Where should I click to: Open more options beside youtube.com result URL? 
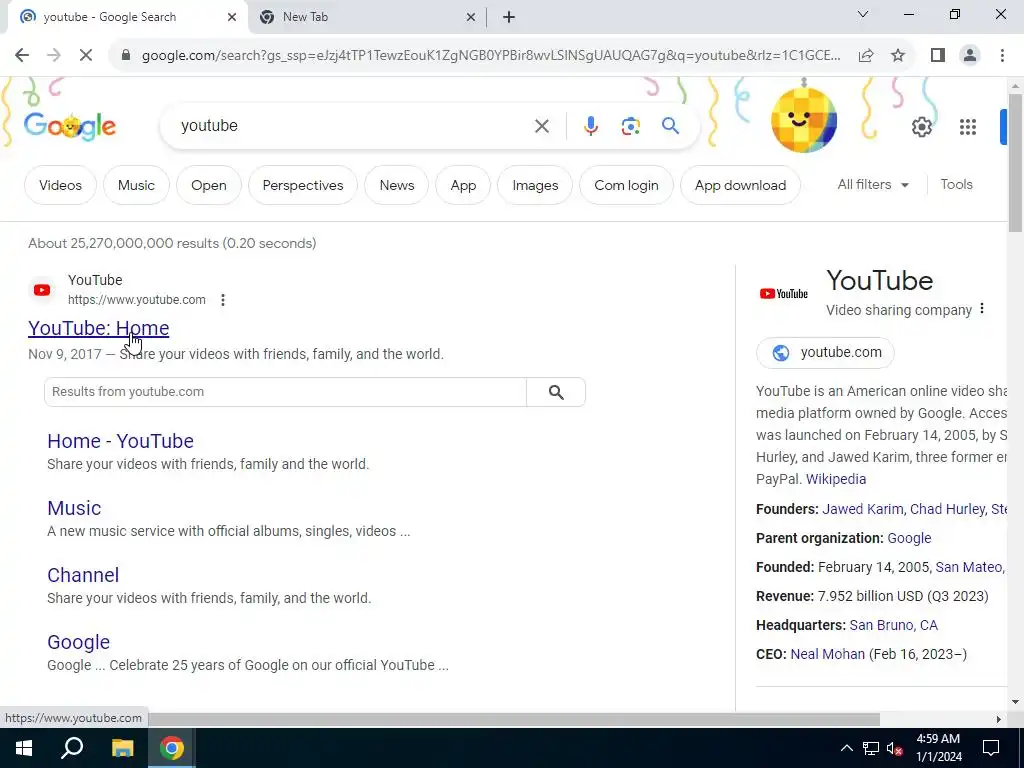(223, 300)
